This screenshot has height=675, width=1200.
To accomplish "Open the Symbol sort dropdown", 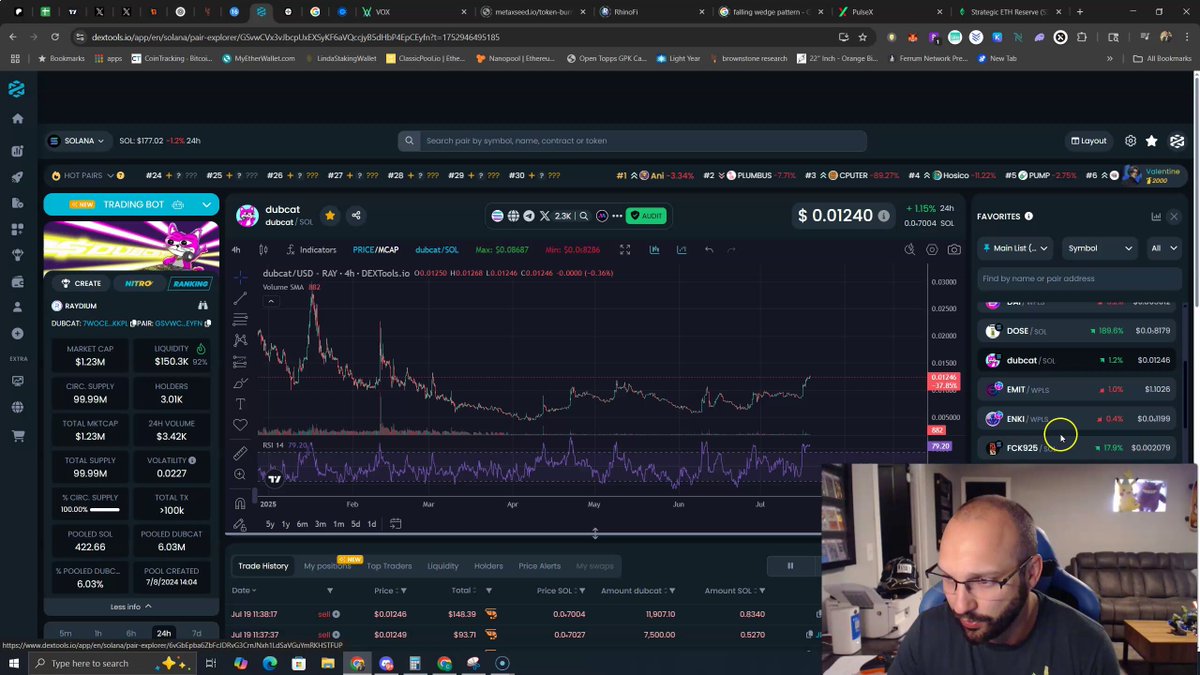I will coord(1100,248).
